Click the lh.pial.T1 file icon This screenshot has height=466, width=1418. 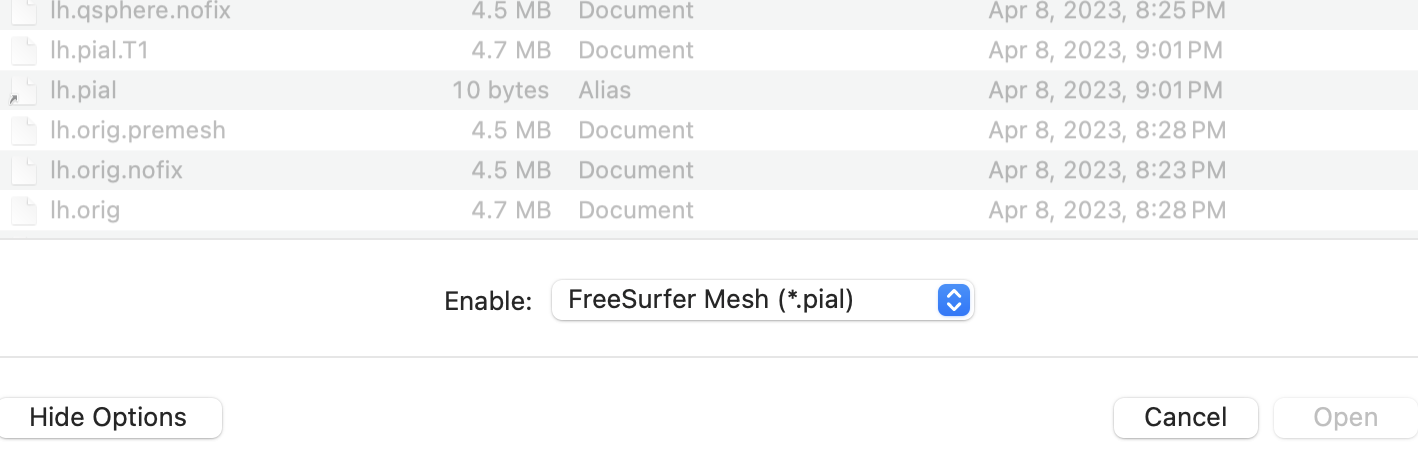tap(24, 51)
